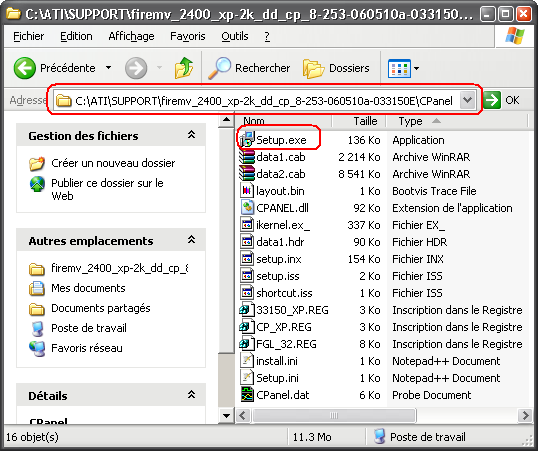
Task: Click the "8 541 Ko" size cell
Action: 359,174
